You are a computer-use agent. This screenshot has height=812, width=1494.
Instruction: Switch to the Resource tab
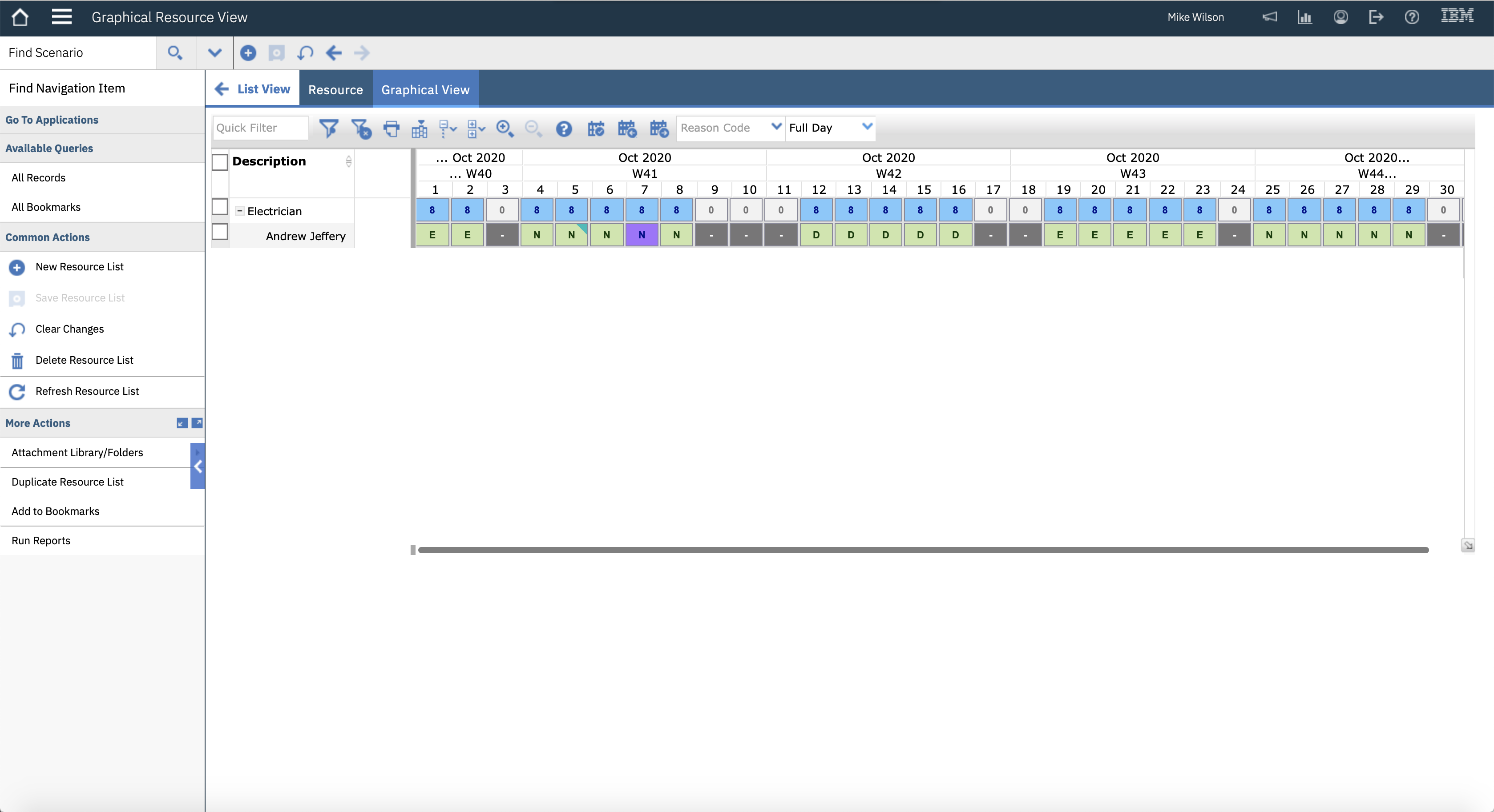coord(335,90)
